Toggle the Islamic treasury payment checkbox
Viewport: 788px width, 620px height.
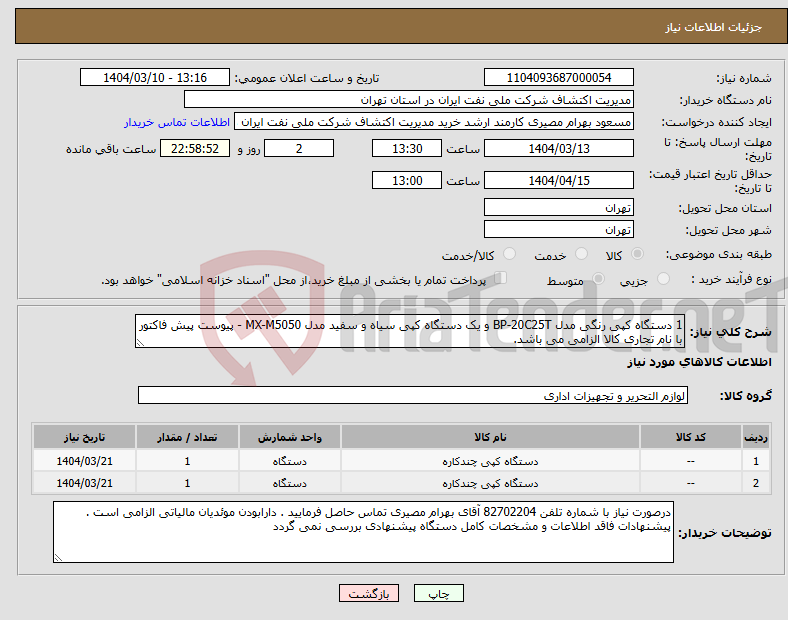click(x=501, y=278)
